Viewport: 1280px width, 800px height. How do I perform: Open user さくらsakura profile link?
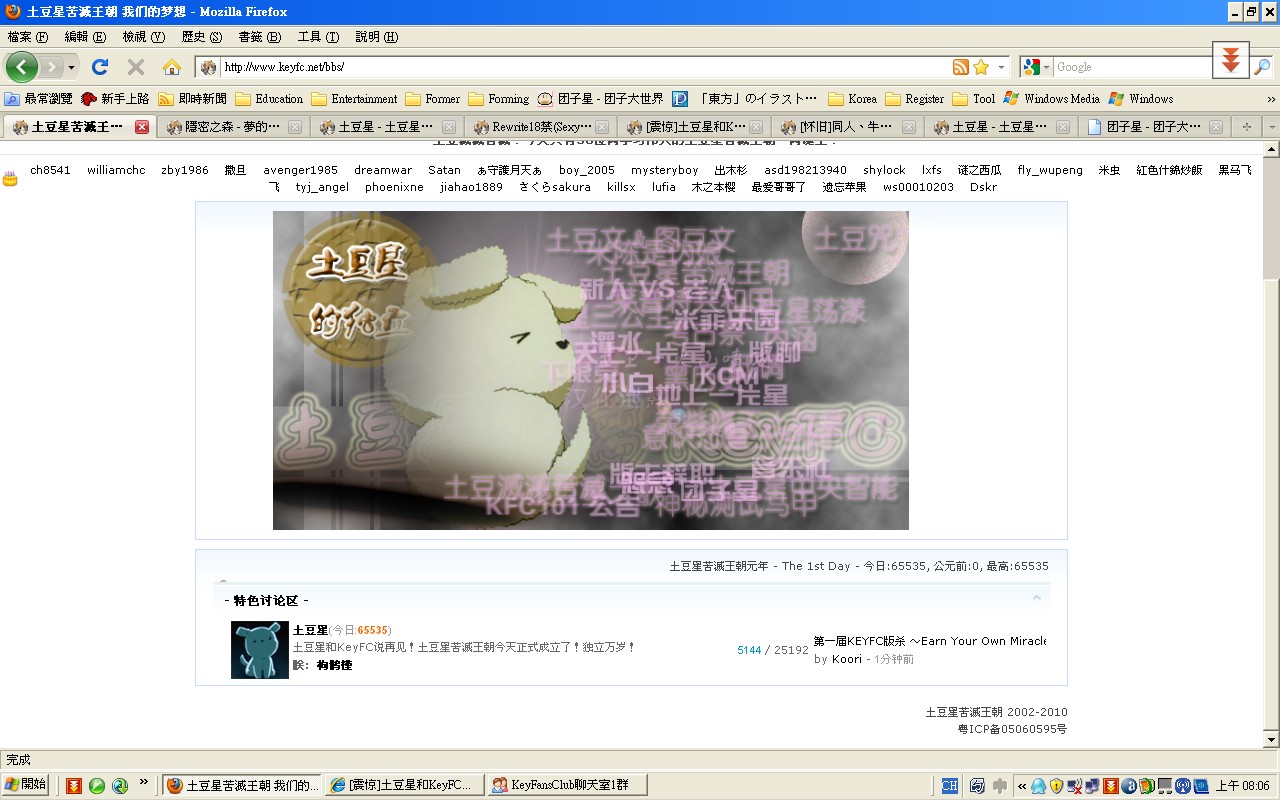click(x=554, y=187)
